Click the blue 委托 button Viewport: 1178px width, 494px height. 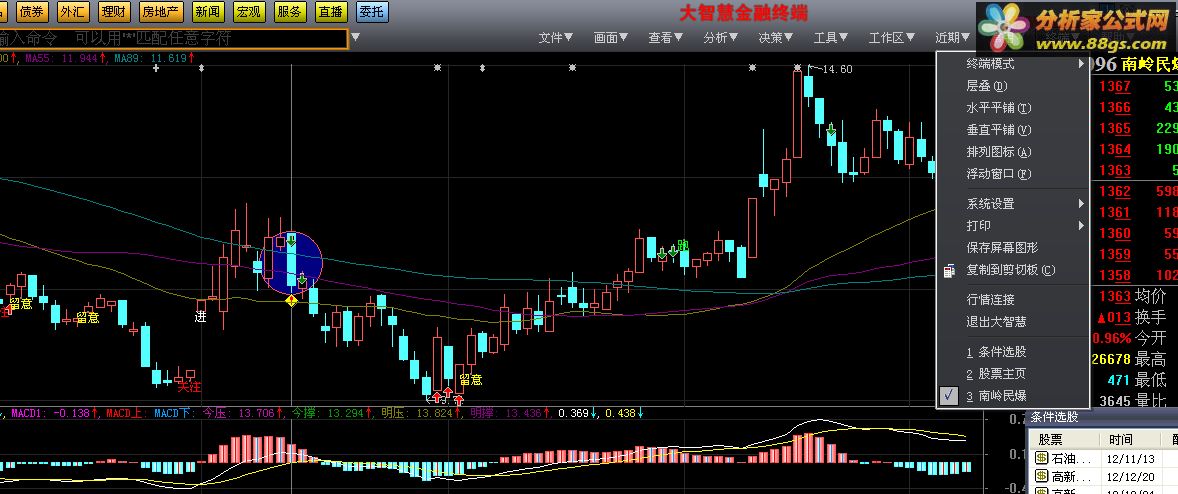372,11
